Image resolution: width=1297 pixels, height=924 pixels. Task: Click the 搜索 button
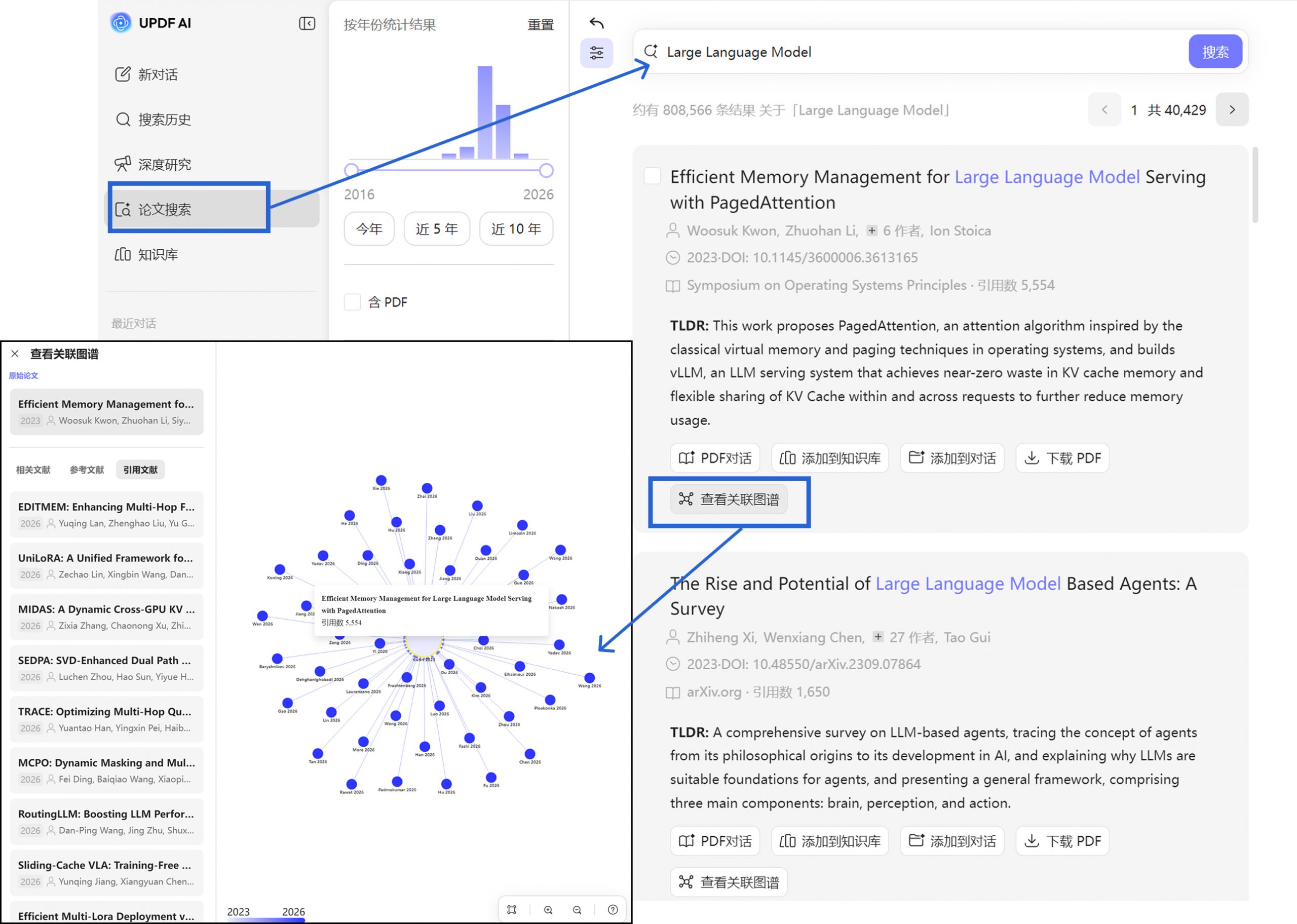click(x=1215, y=52)
